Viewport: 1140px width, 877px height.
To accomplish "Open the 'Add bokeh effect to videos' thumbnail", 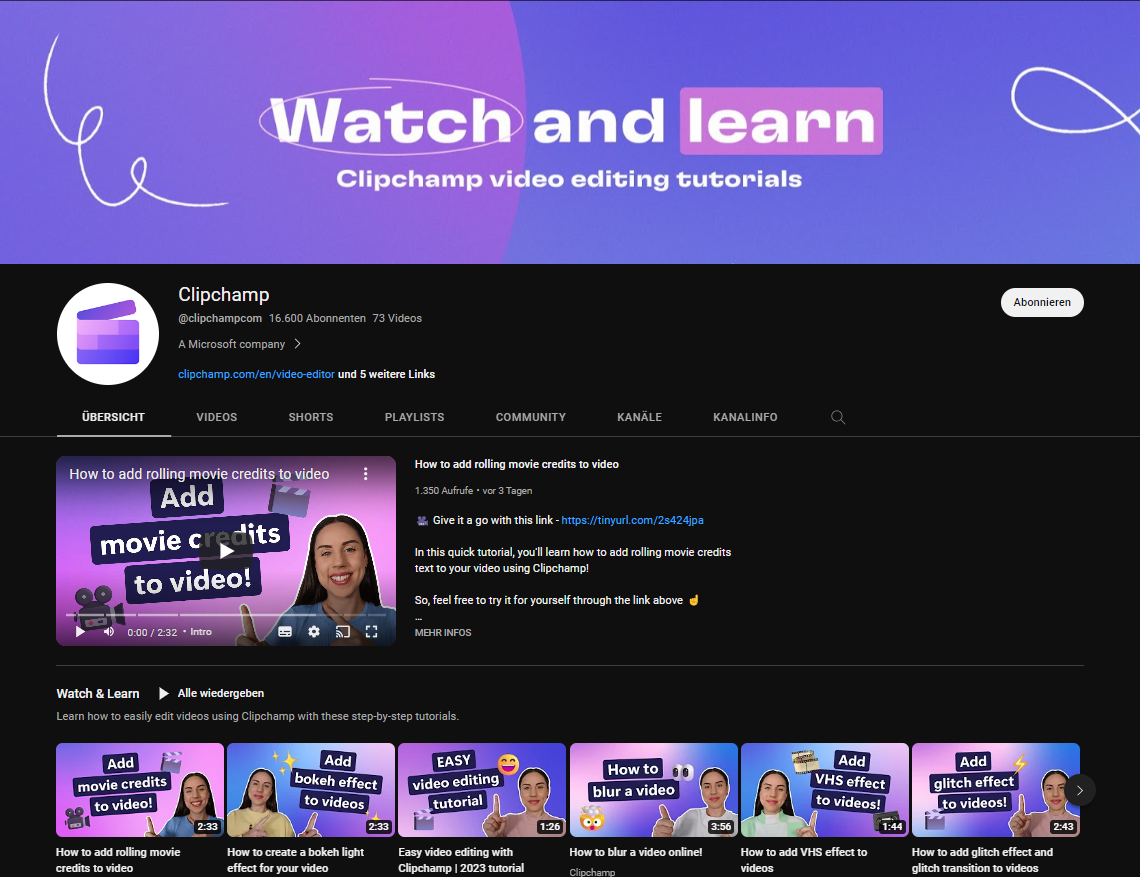I will pyautogui.click(x=311, y=790).
